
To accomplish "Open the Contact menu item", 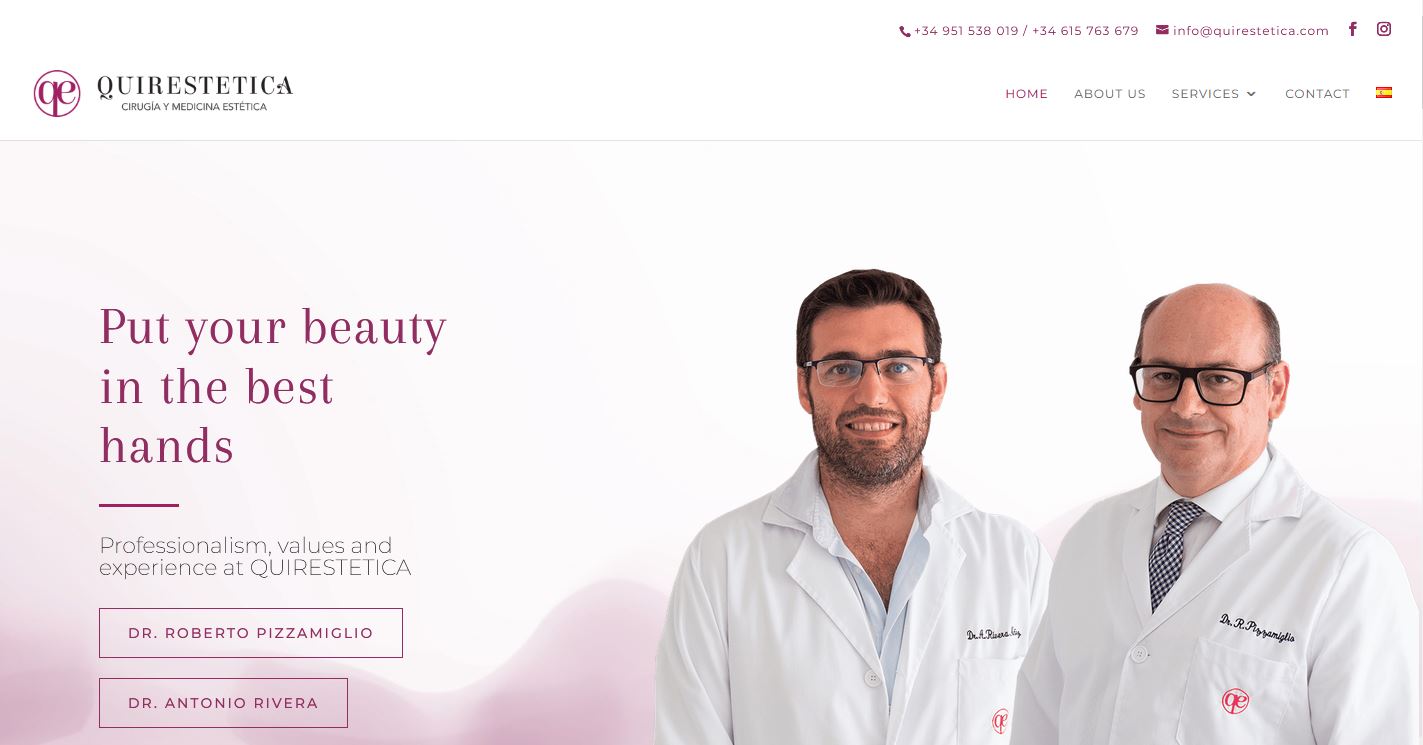I will (1317, 94).
